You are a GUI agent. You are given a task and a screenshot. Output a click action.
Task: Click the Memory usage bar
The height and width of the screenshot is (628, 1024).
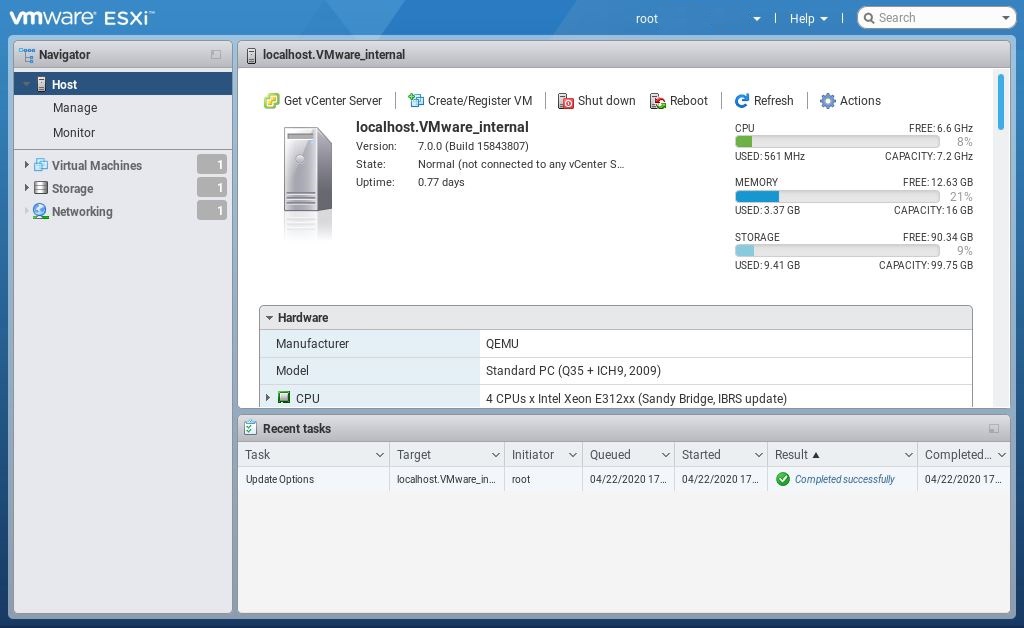point(837,196)
